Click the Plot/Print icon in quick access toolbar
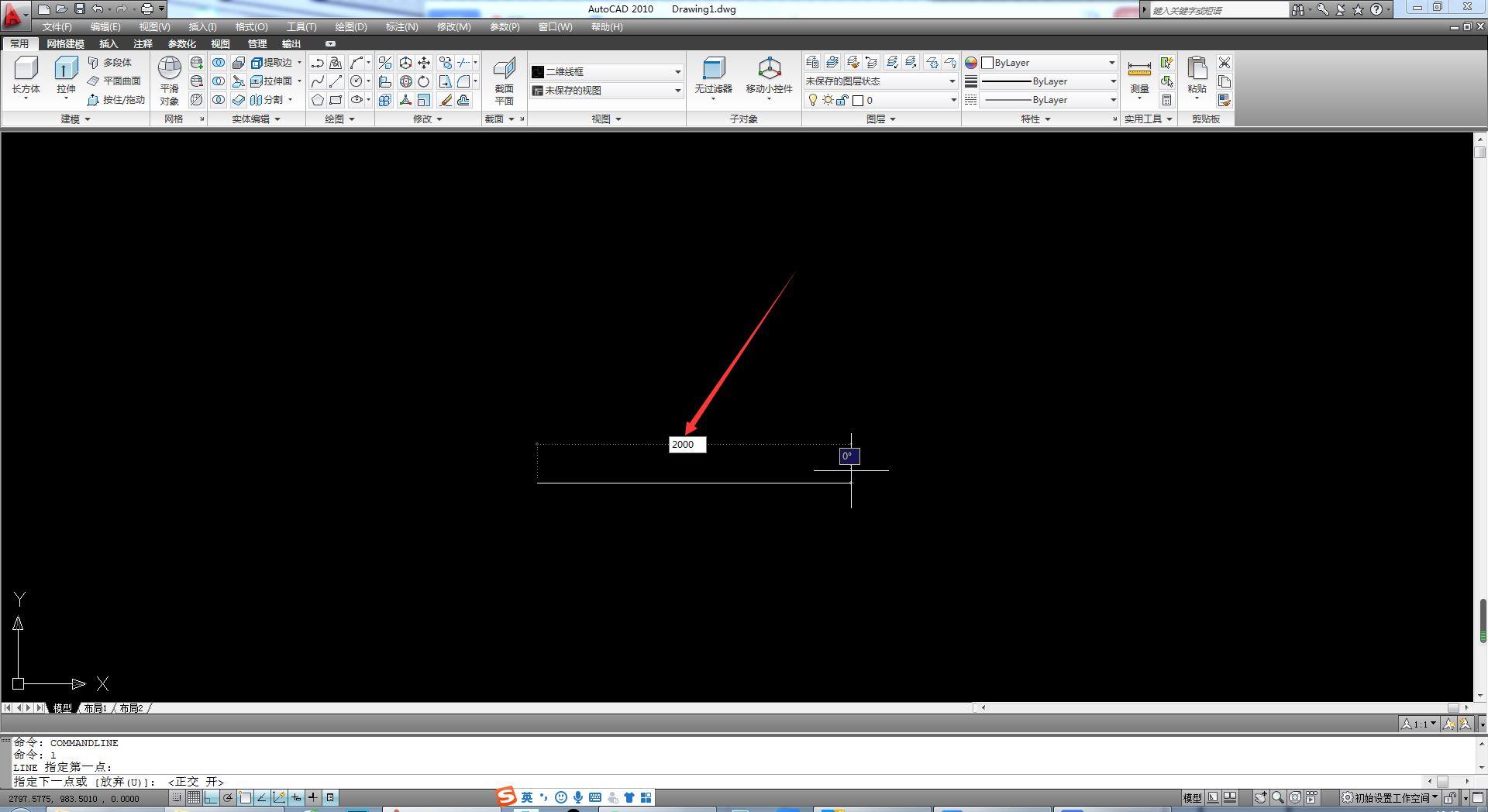 point(147,9)
